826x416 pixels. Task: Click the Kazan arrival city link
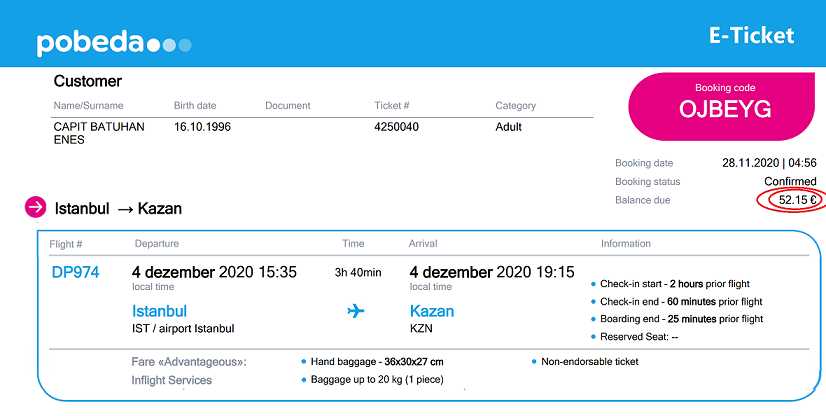(432, 311)
